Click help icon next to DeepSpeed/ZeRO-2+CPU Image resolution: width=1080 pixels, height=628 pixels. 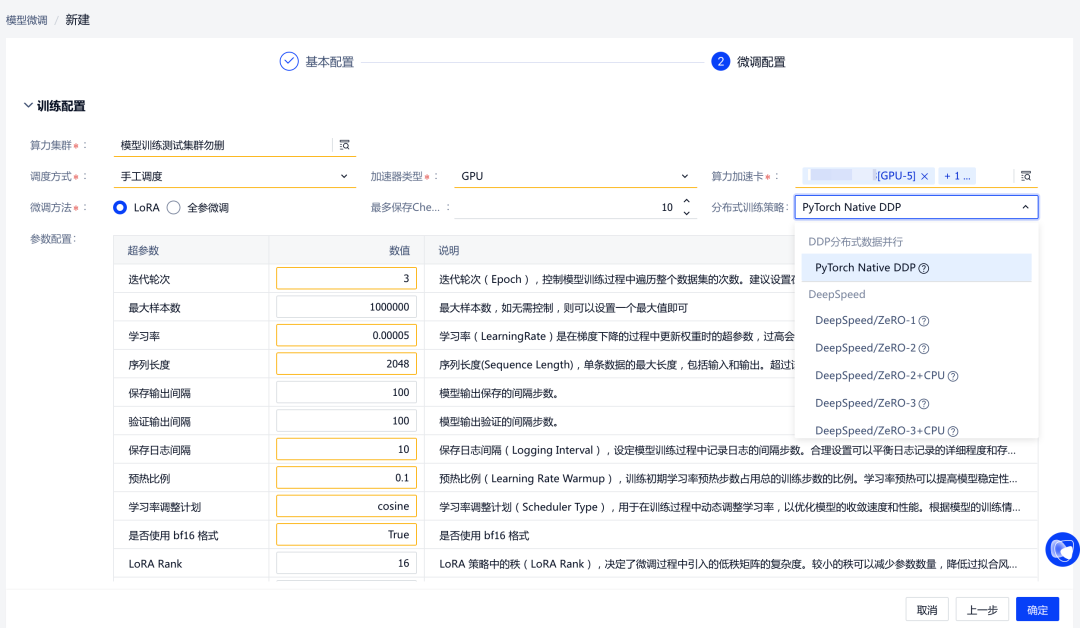[x=953, y=376]
